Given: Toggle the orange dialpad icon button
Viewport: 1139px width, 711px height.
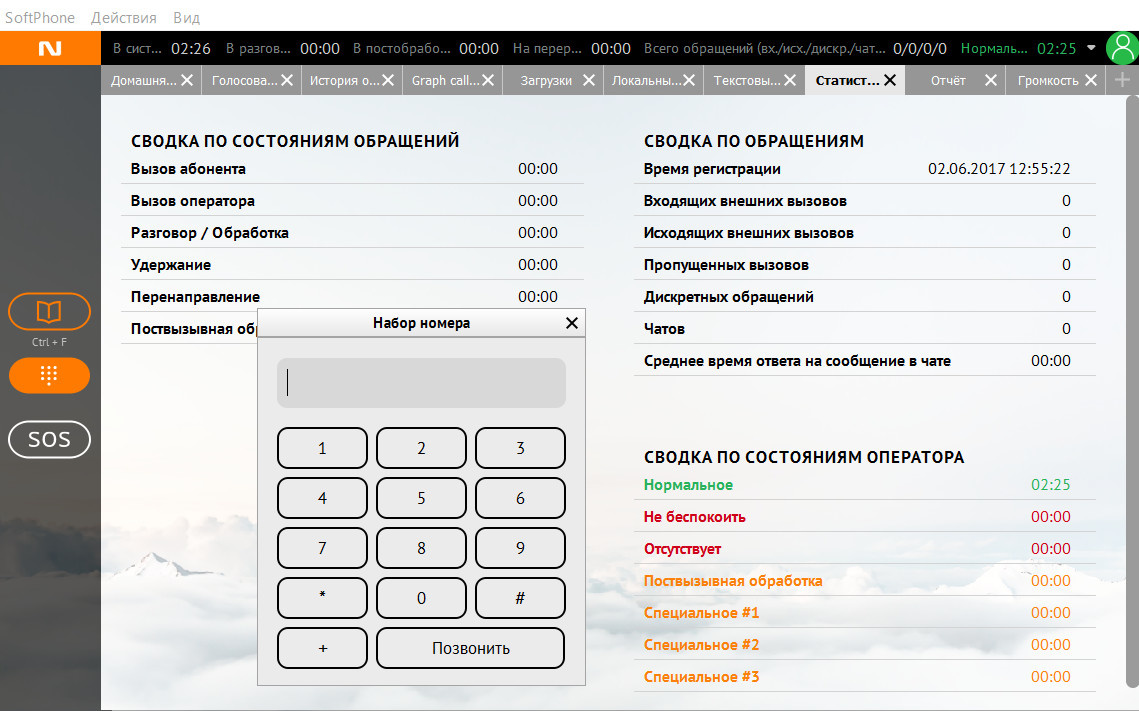Looking at the screenshot, I should [49, 376].
